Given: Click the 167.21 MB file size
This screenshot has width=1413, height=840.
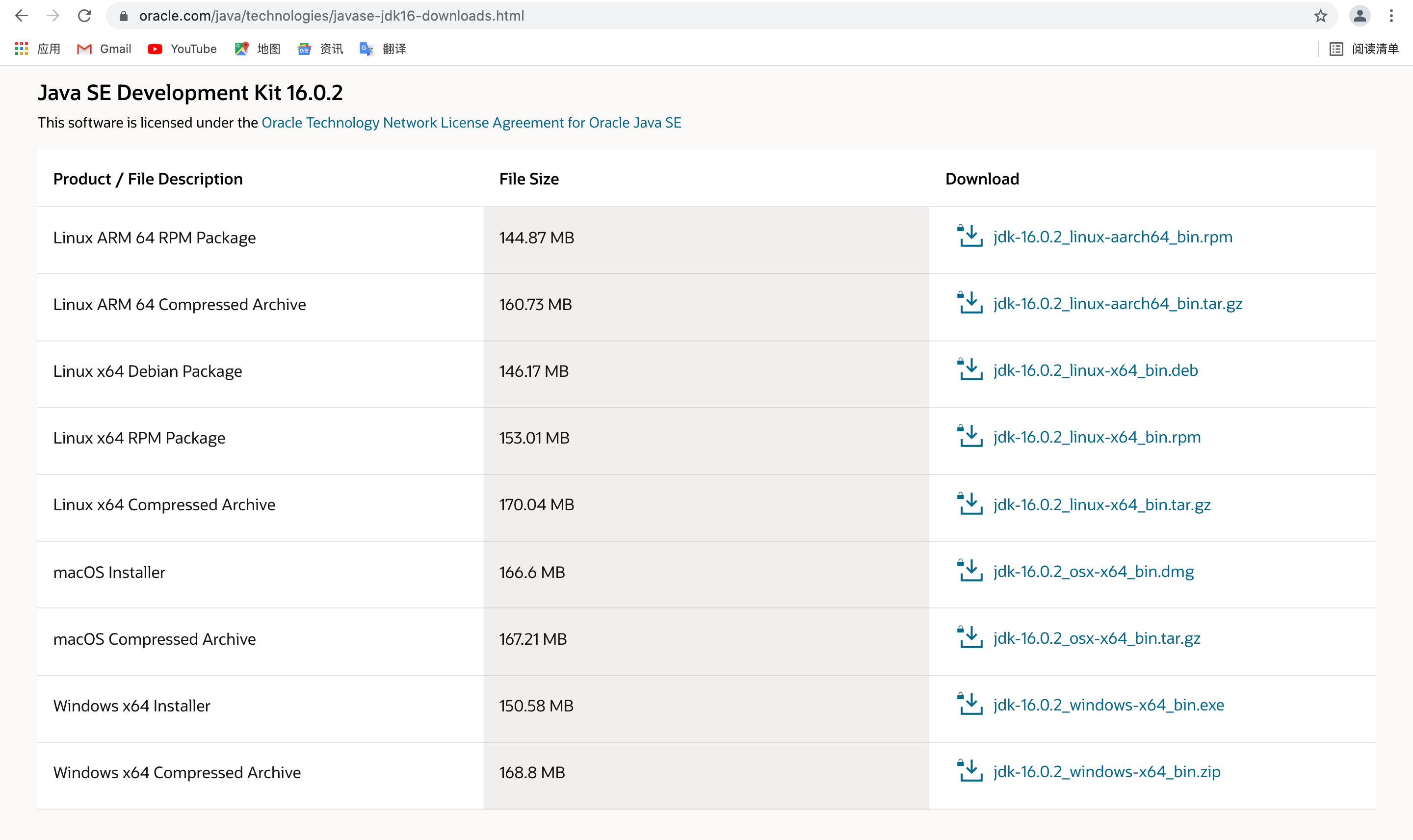Looking at the screenshot, I should coord(533,639).
